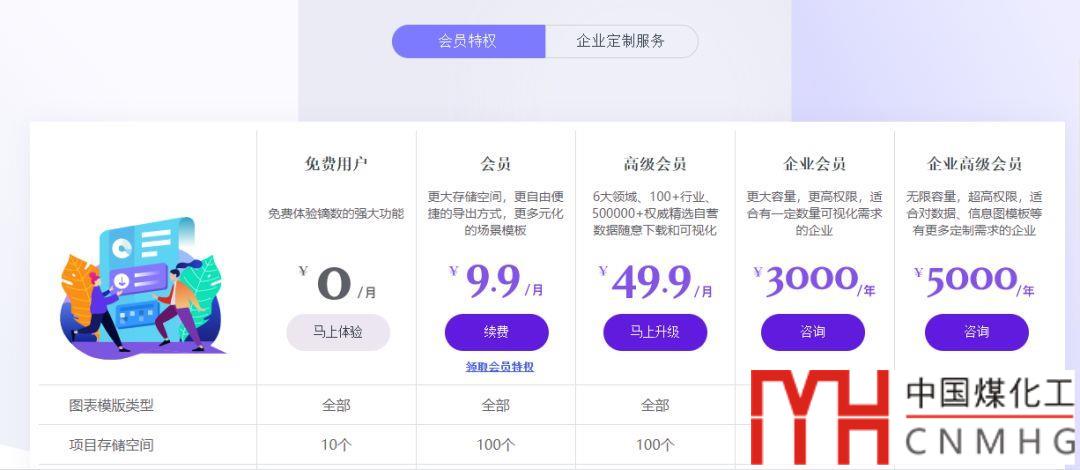Screen dimensions: 1080x470
Task: Select the 高级会员 plan heading
Action: tap(655, 164)
